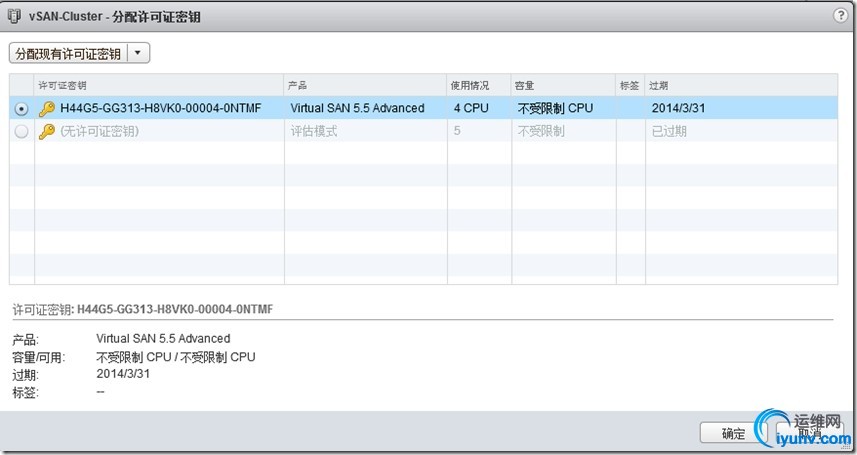Click 2014/3/31 value in details section
This screenshot has height=455, width=857.
coord(123,374)
